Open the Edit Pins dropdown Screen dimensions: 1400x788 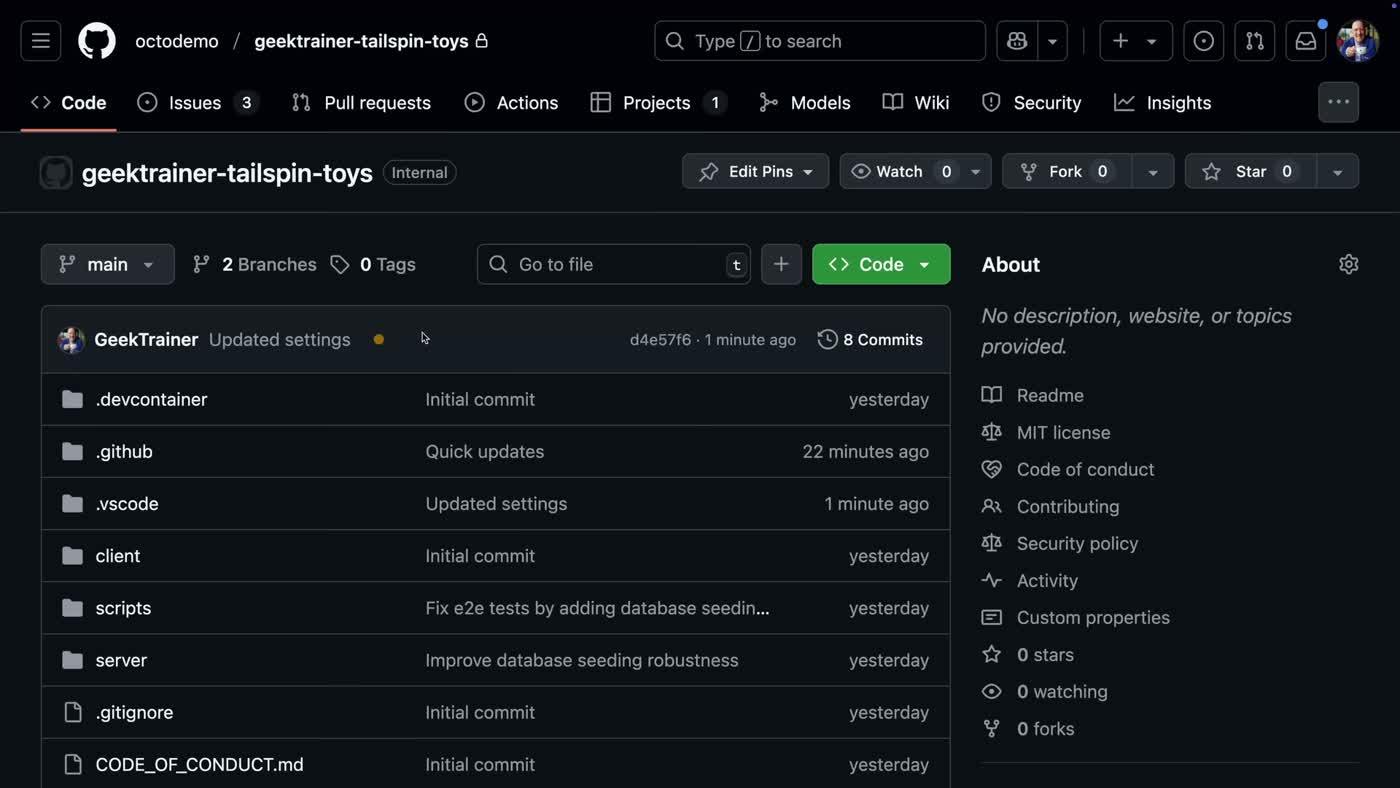(755, 172)
